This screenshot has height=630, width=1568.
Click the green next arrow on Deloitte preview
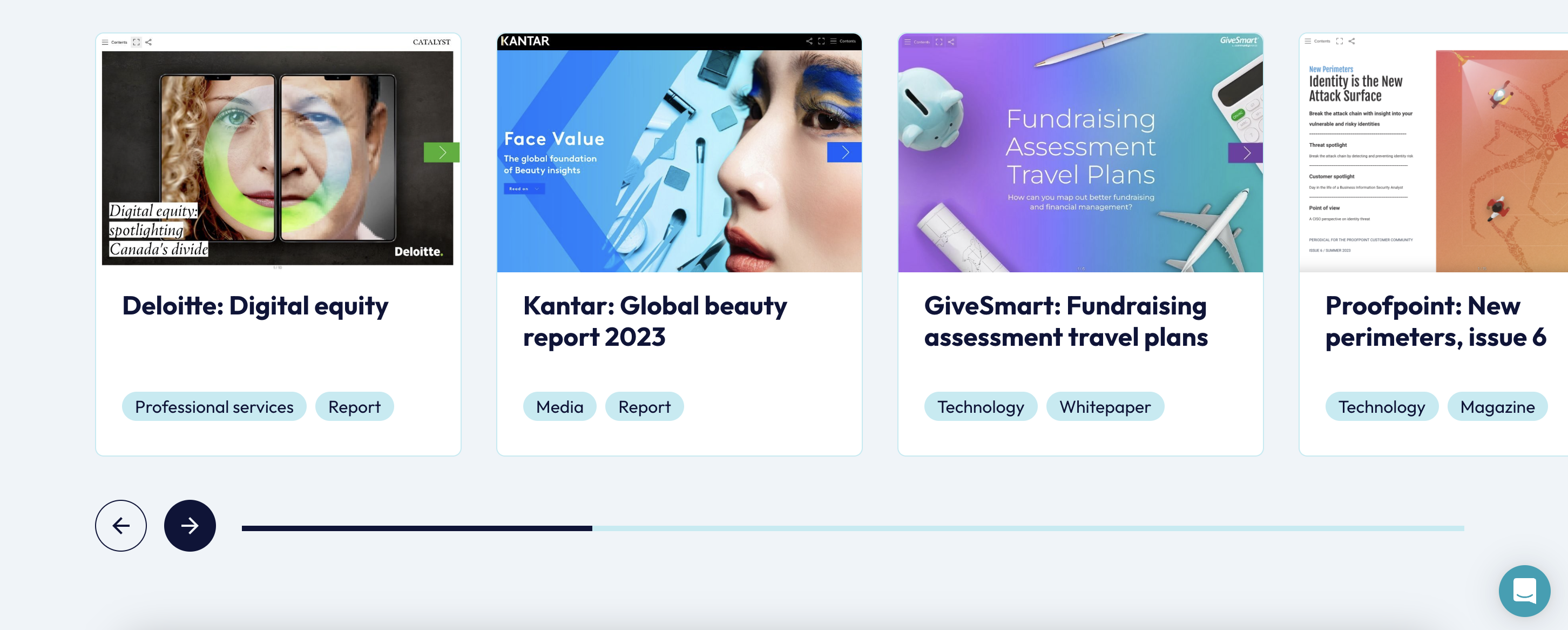(x=441, y=152)
